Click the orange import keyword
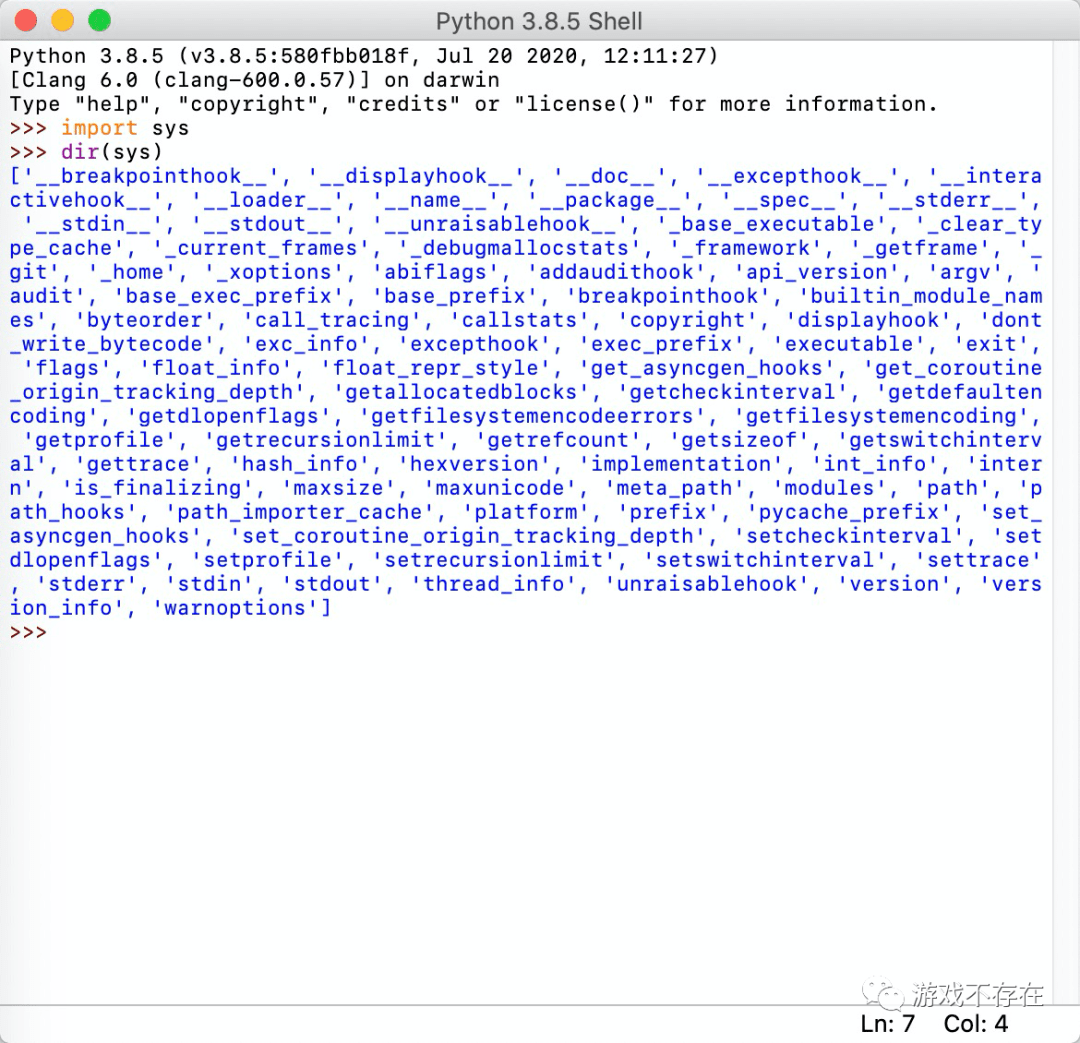This screenshot has width=1080, height=1043. (99, 128)
